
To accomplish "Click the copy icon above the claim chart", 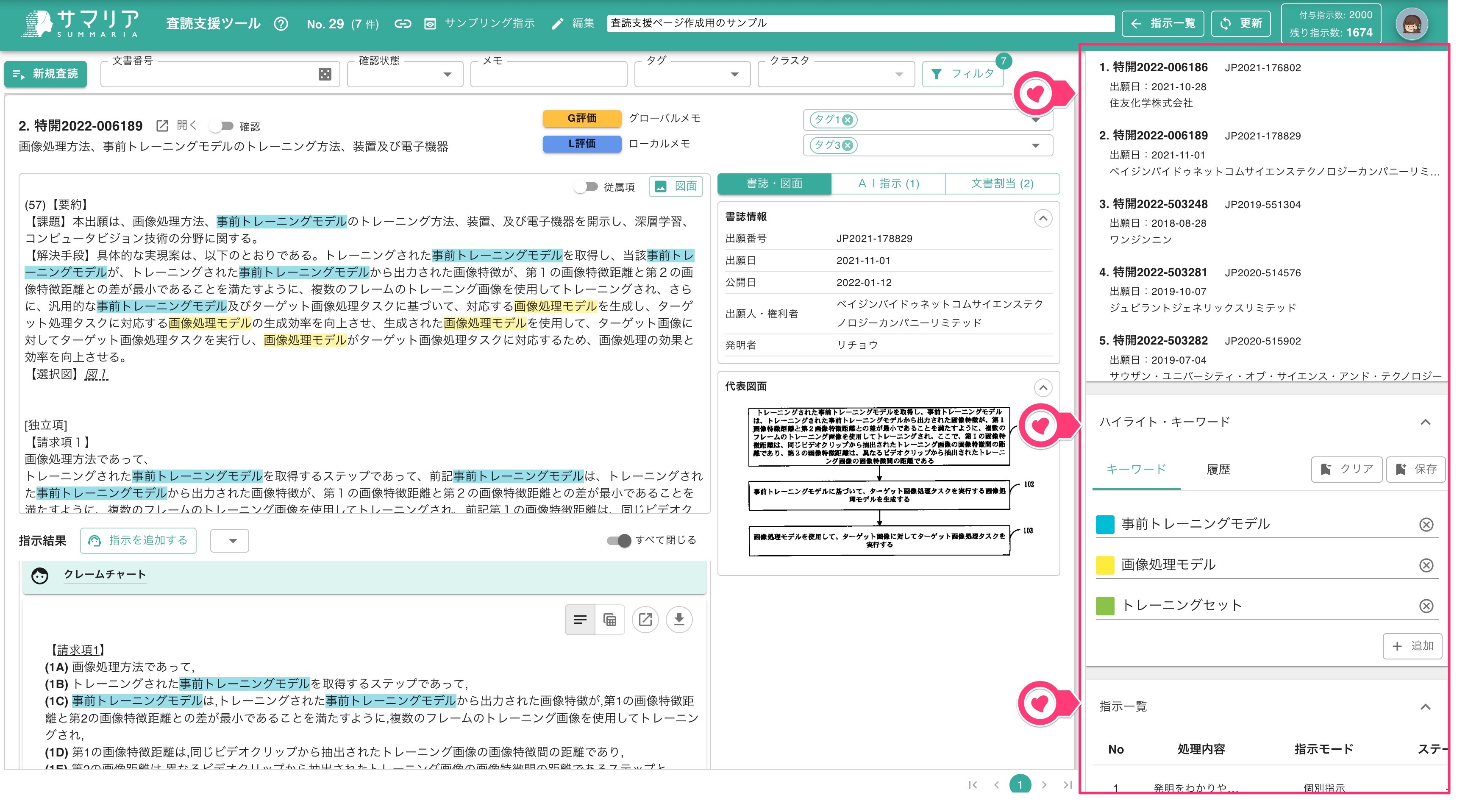I will [x=609, y=620].
